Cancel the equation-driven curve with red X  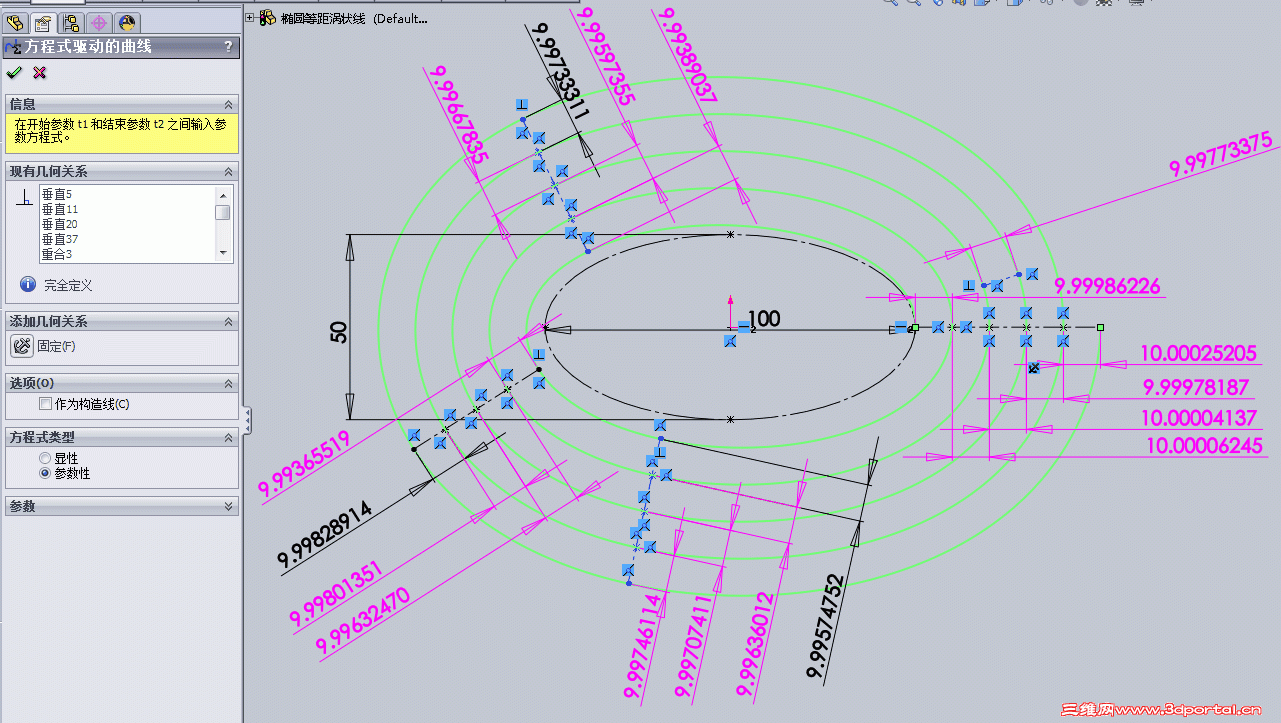(38, 72)
